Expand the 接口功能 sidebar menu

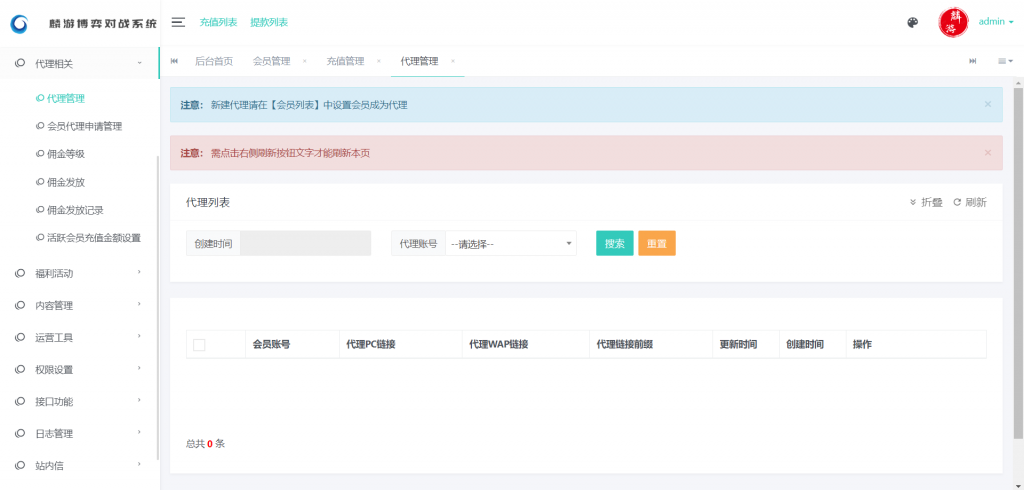point(79,402)
